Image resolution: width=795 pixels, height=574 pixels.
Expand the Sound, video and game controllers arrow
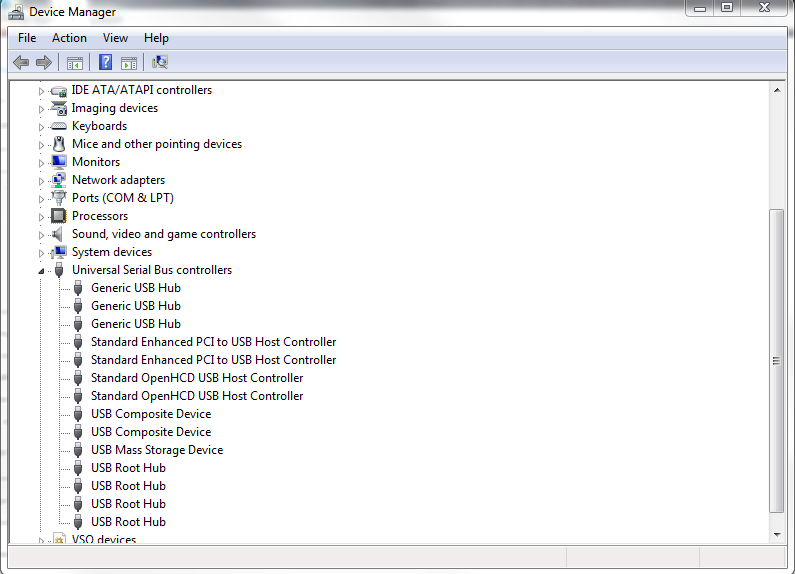tap(42, 235)
